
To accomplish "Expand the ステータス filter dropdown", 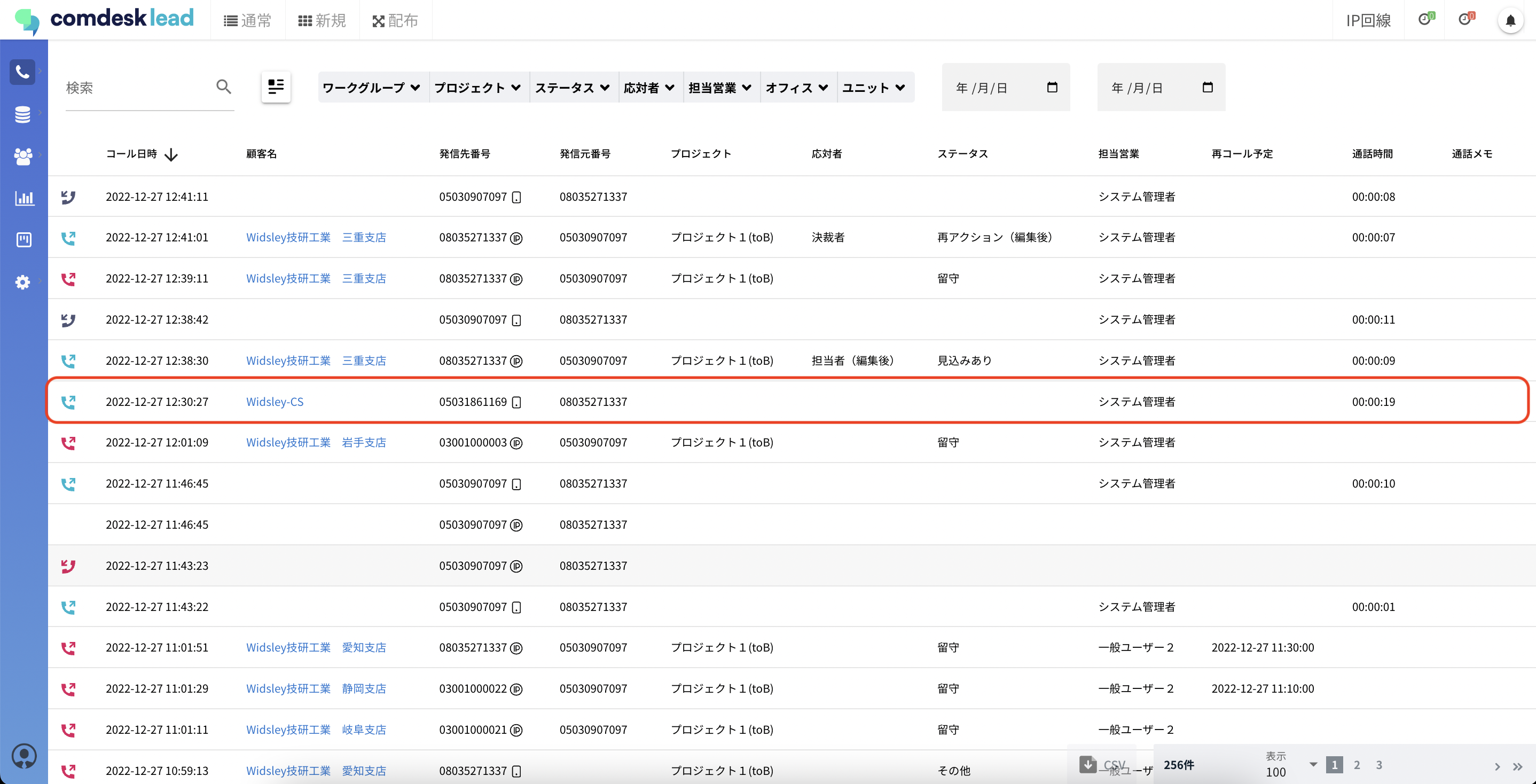I will point(572,88).
